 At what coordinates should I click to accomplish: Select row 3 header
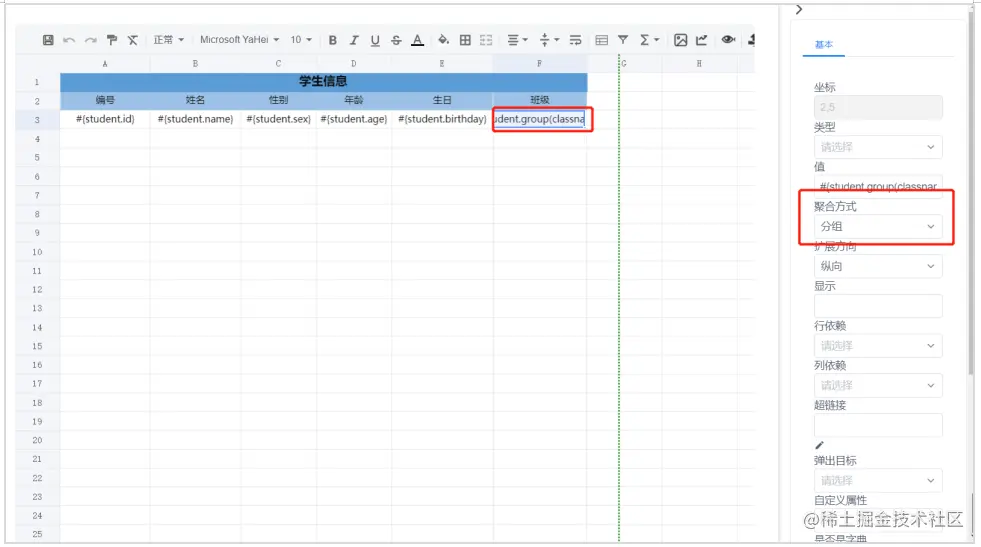pos(38,120)
